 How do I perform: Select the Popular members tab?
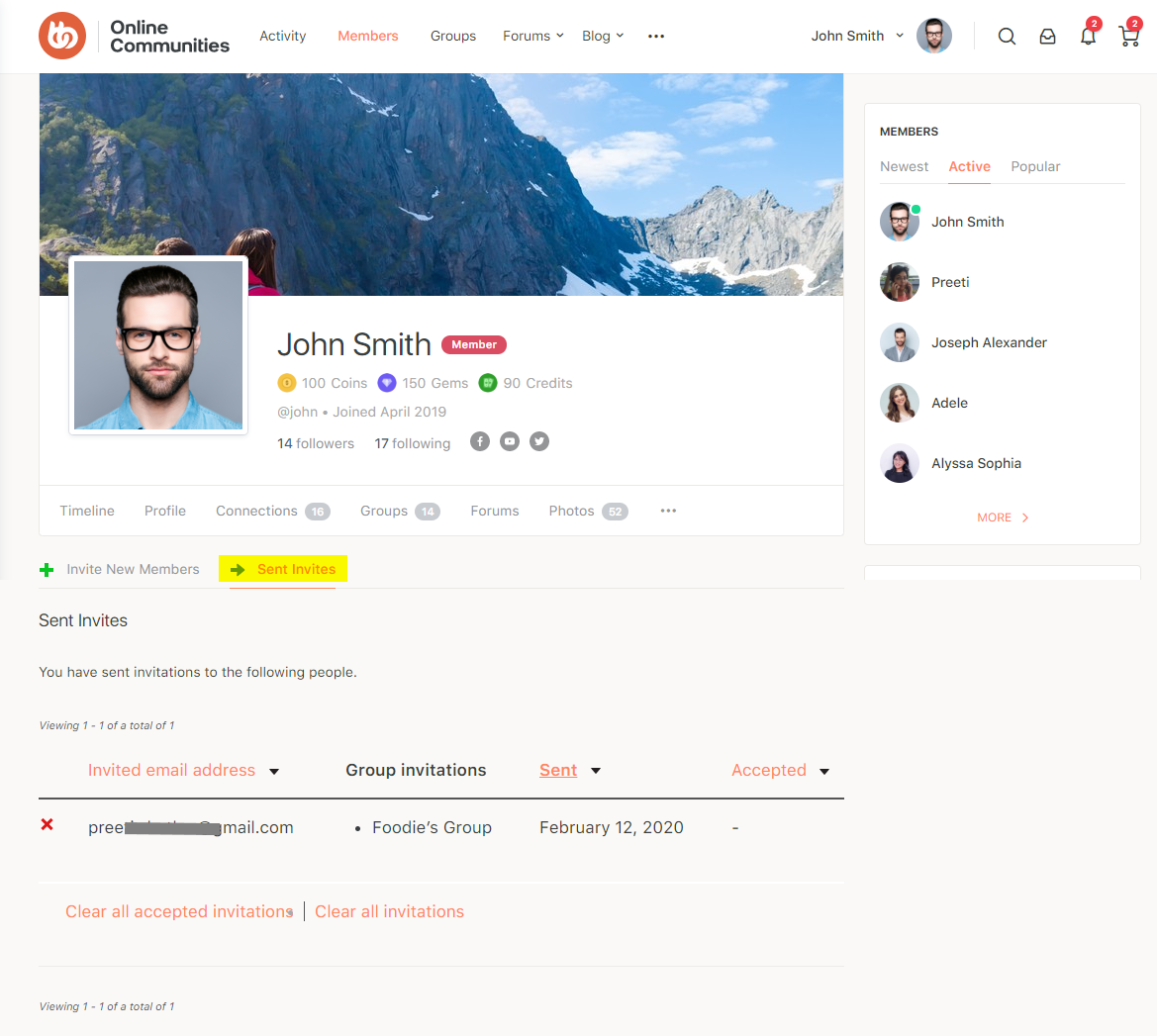click(1035, 166)
